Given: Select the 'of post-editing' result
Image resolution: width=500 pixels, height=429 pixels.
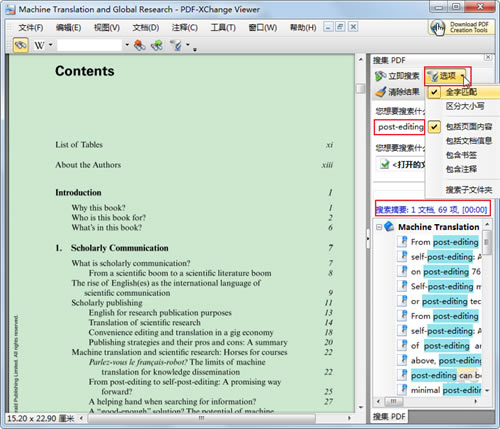Looking at the screenshot, I should pos(446,346).
